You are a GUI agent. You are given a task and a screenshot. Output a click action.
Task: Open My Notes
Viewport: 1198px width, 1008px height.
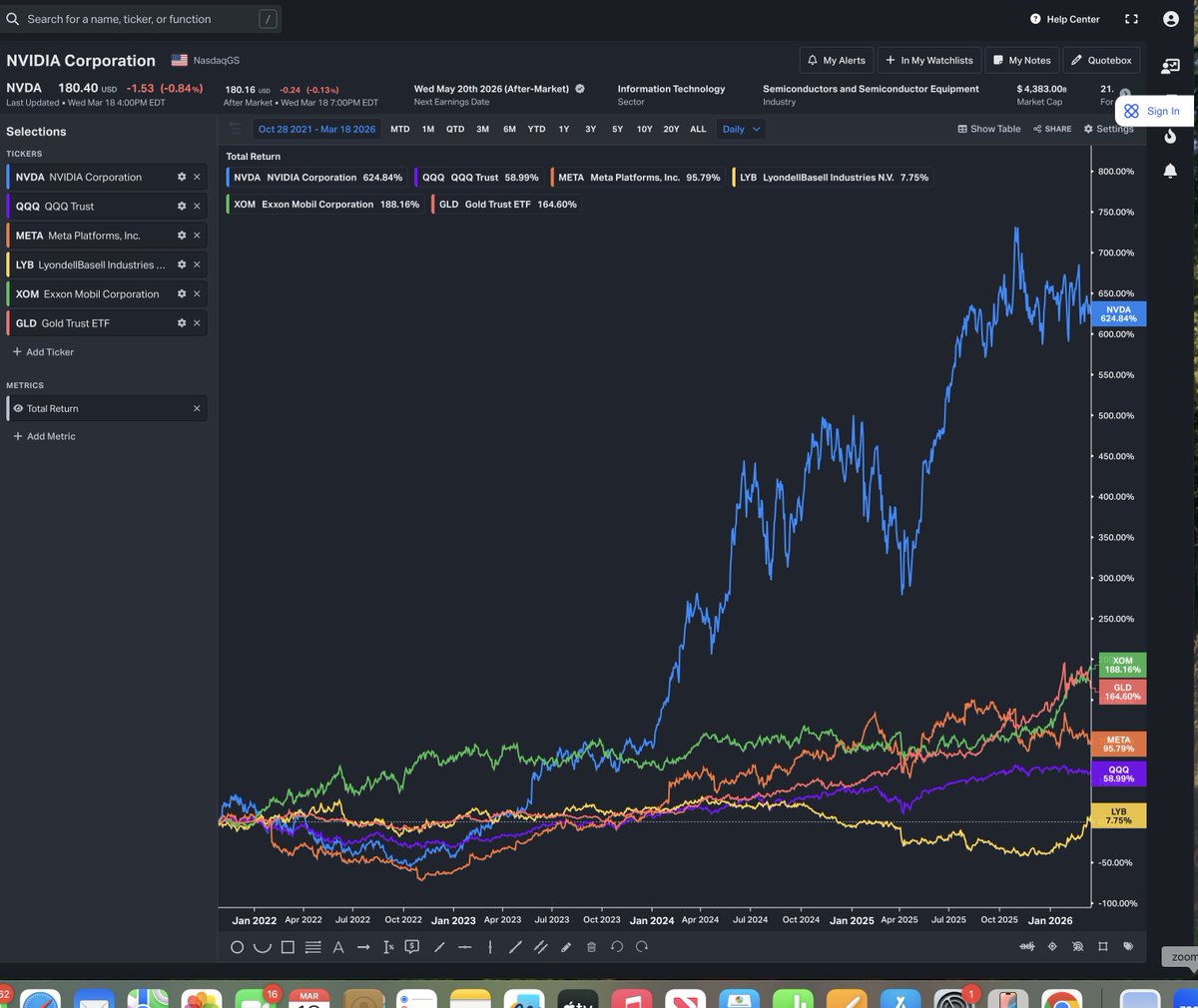coord(1021,60)
